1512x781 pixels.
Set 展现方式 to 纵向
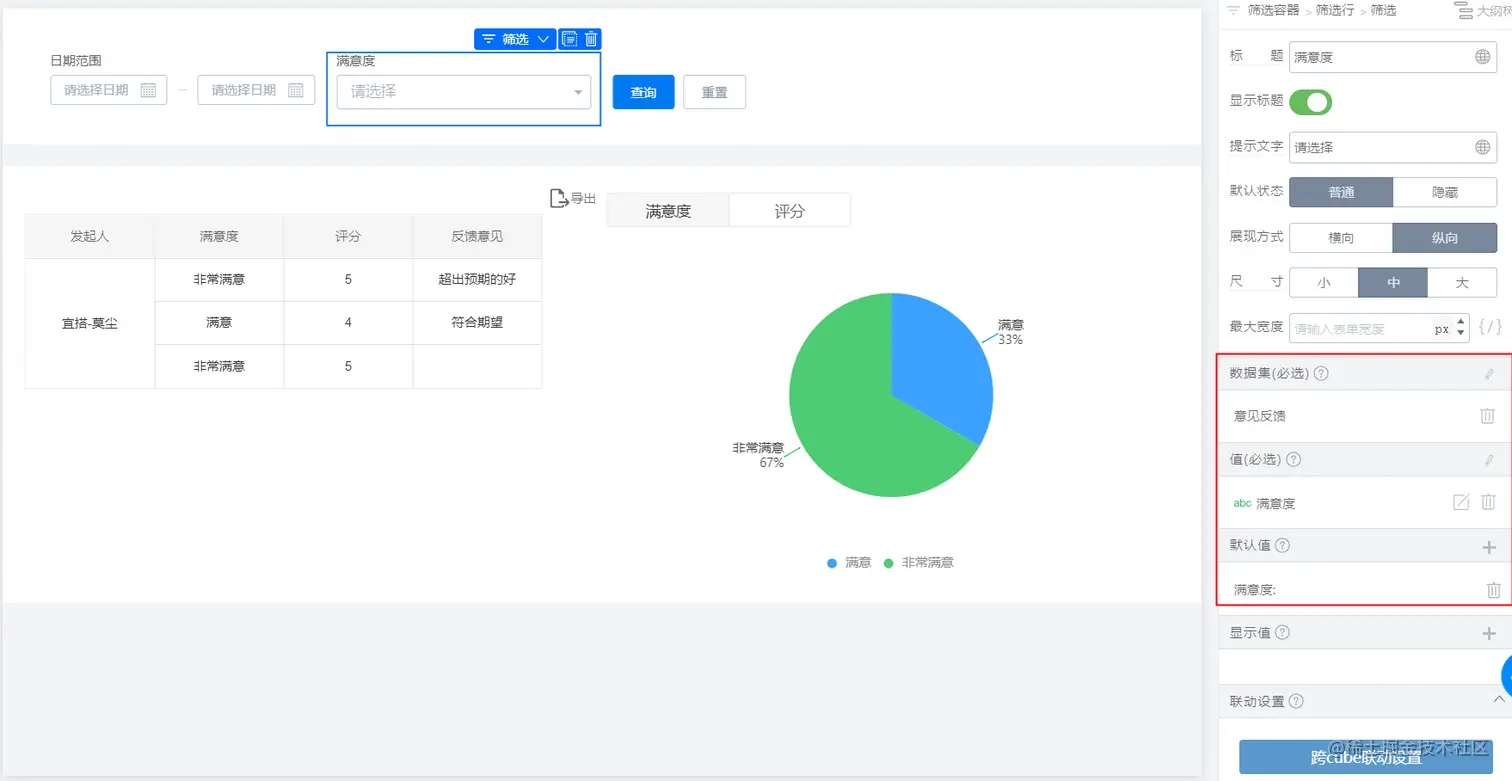[x=1445, y=238]
